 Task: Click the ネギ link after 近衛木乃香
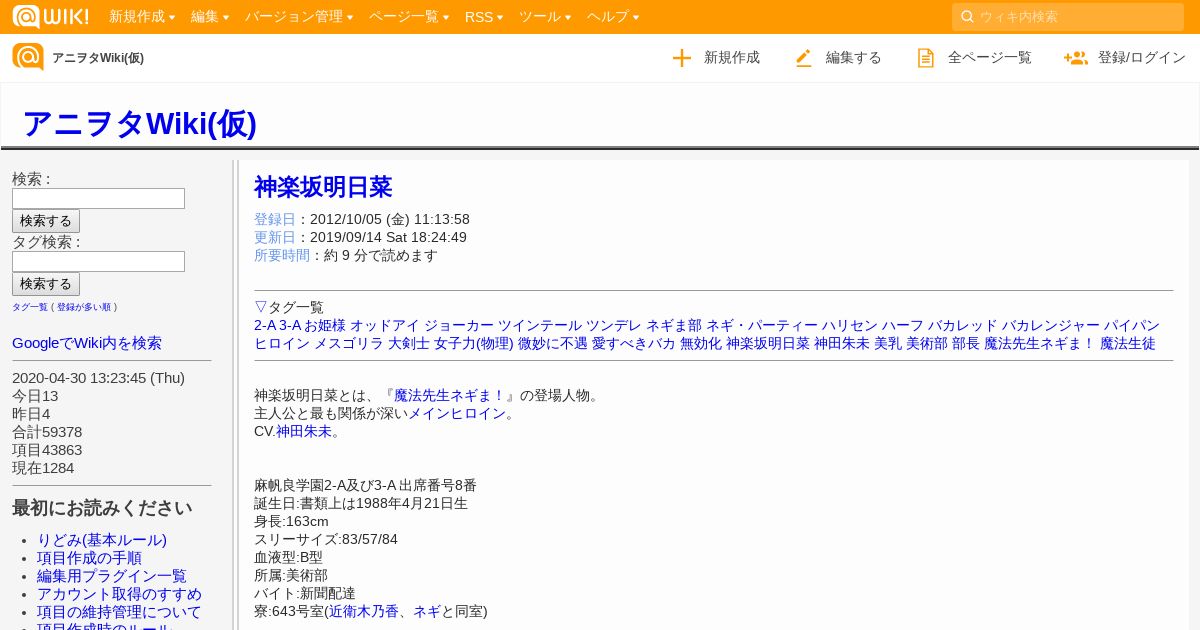click(427, 611)
